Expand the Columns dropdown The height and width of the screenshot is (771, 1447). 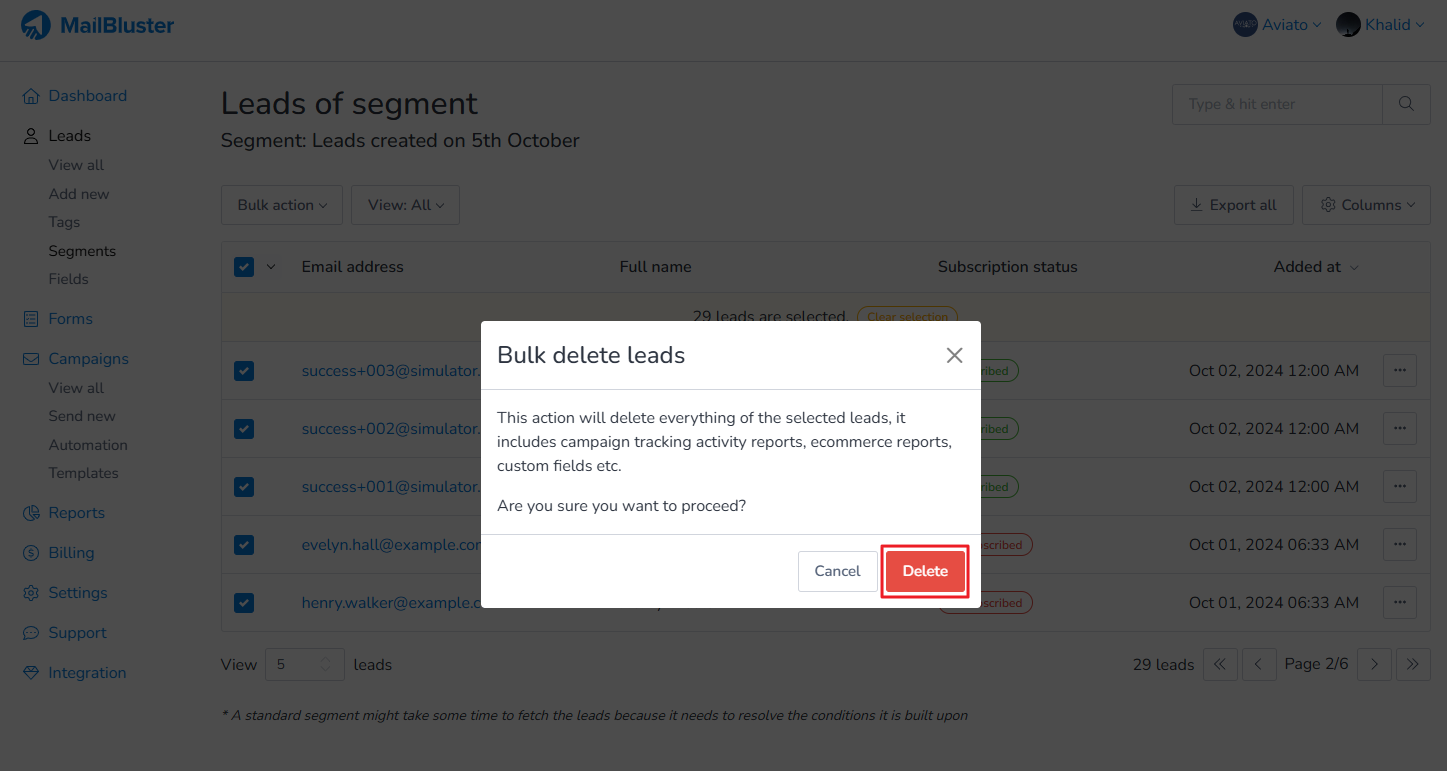pyautogui.click(x=1367, y=205)
